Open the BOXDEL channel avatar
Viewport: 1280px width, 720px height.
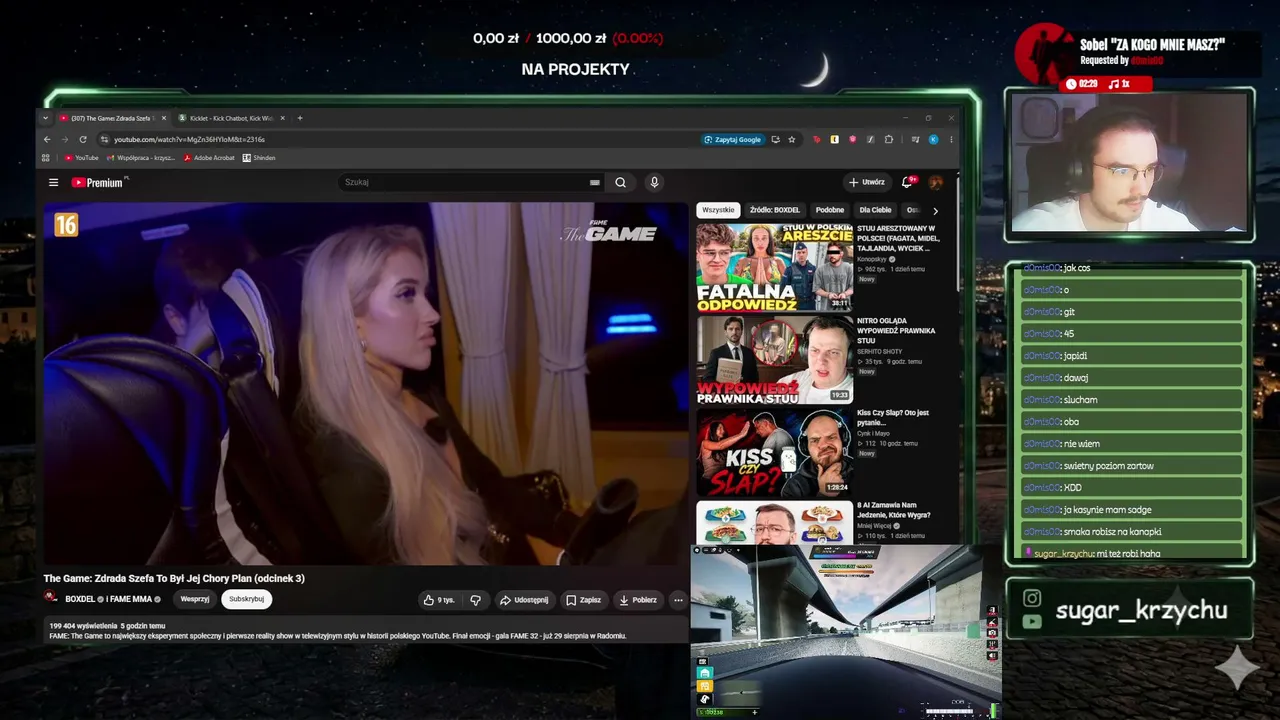pyautogui.click(x=51, y=598)
